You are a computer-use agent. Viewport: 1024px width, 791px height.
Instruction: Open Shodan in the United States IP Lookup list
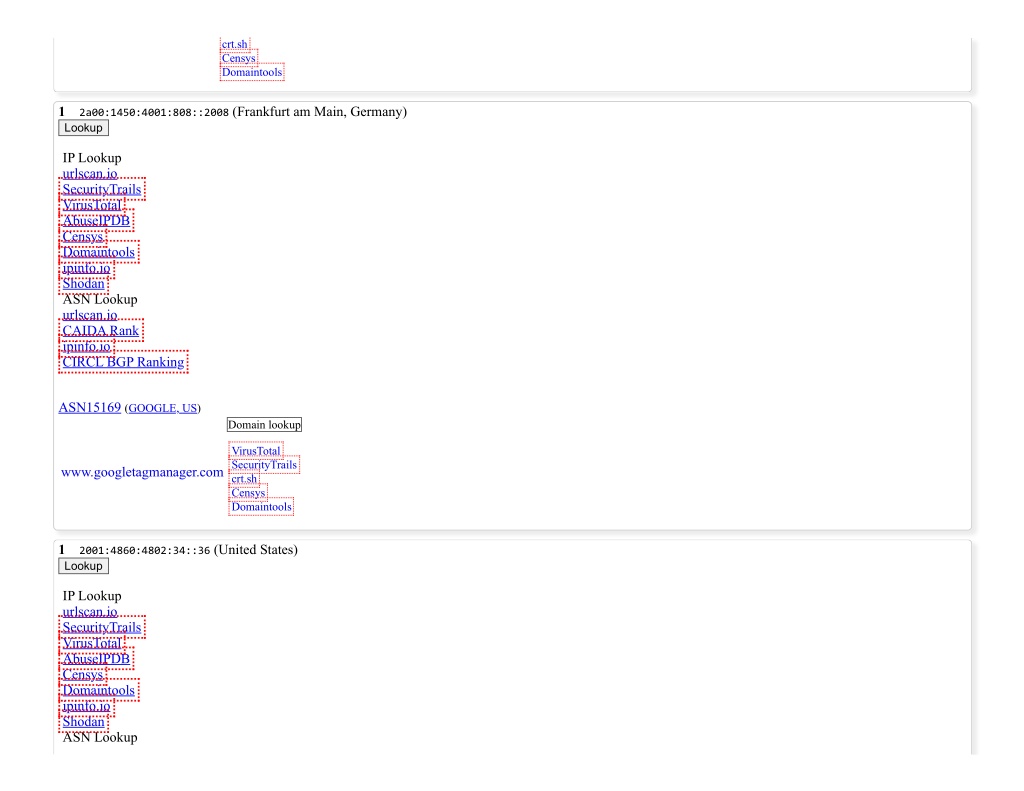coord(84,722)
